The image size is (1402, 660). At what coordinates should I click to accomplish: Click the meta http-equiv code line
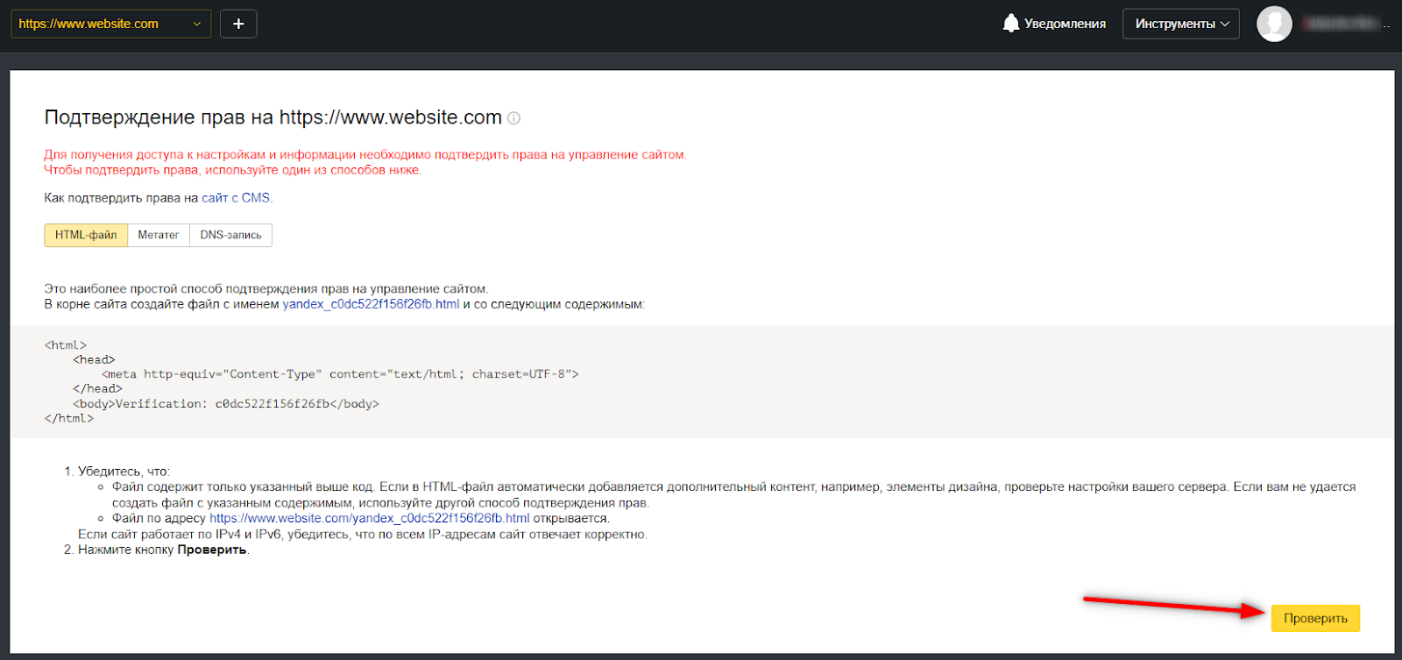point(340,374)
